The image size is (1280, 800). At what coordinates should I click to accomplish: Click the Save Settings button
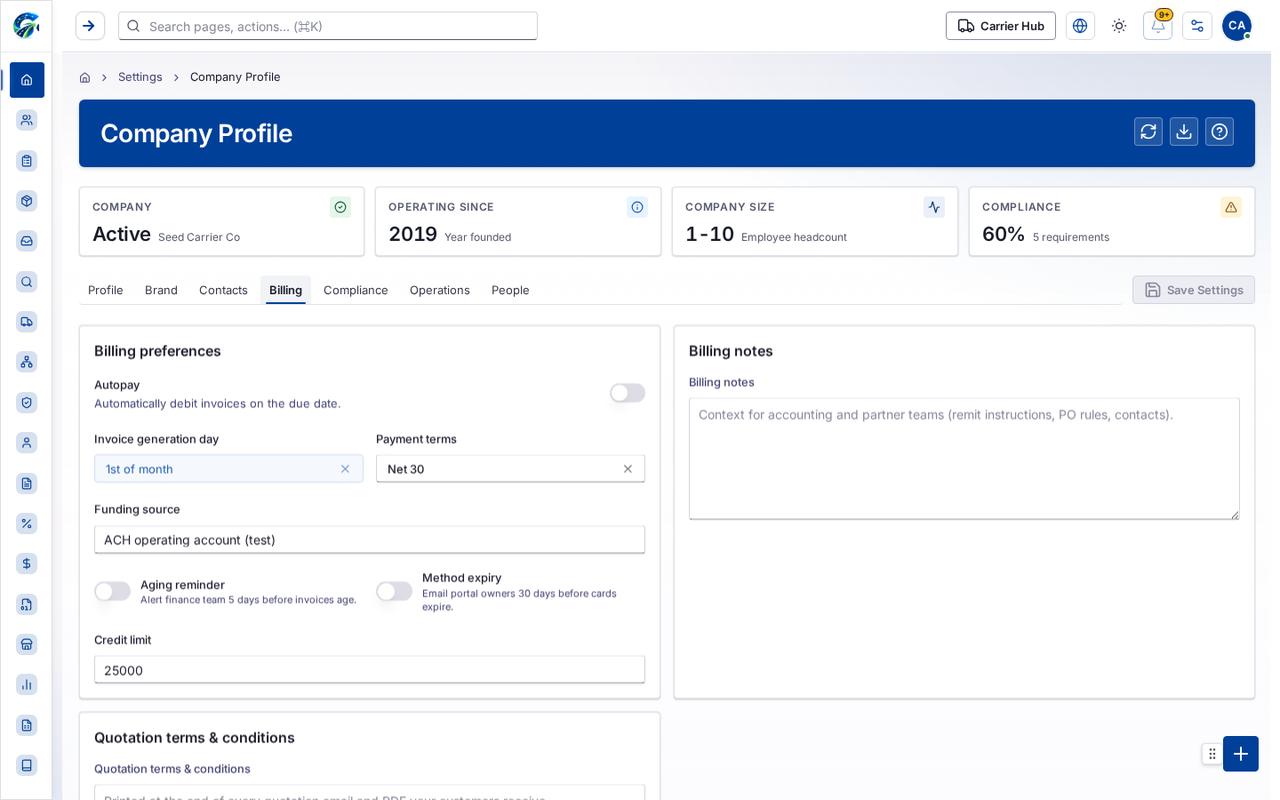point(1193,290)
